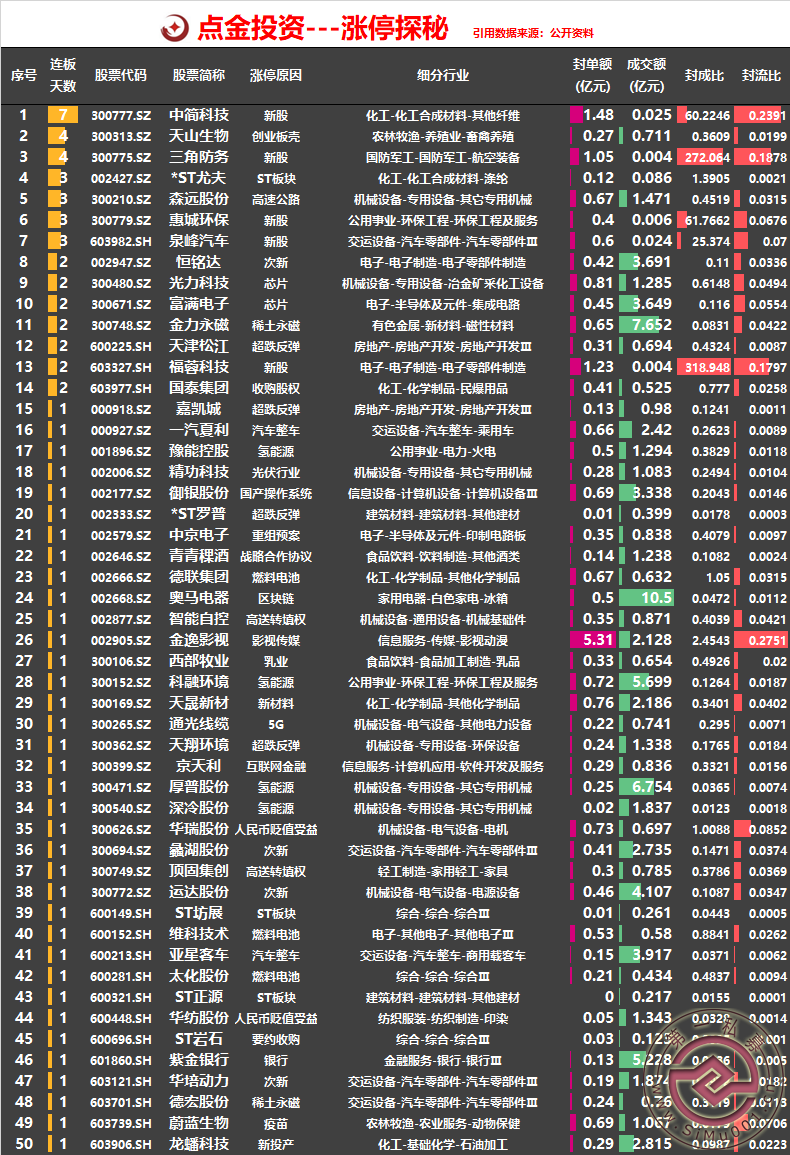
Task: Click 新材料 reason for 天晟新材
Action: tap(276, 704)
